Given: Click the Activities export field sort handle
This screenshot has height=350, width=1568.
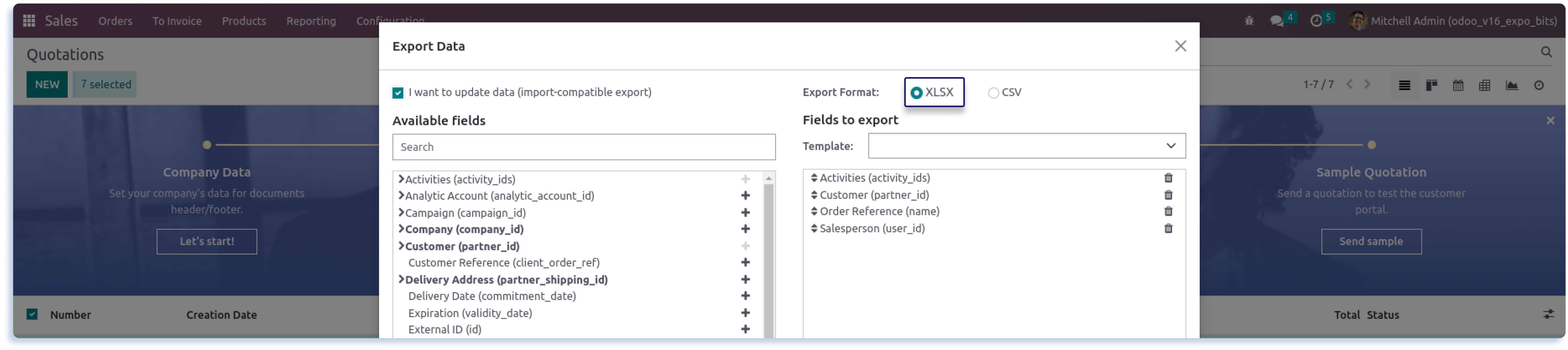Looking at the screenshot, I should tap(814, 178).
